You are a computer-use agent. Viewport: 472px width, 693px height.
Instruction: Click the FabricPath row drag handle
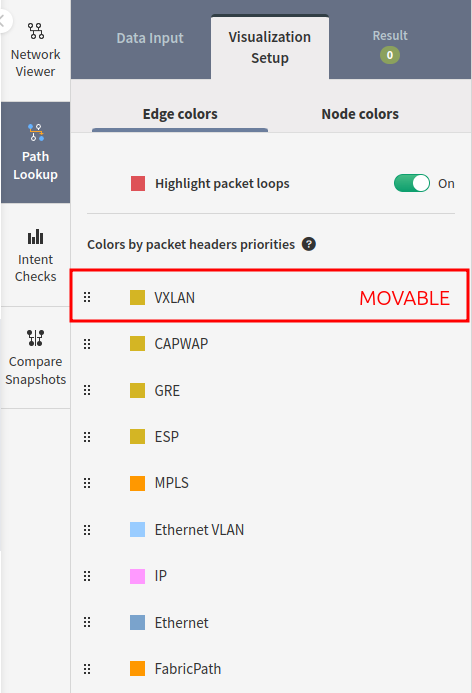point(87,669)
